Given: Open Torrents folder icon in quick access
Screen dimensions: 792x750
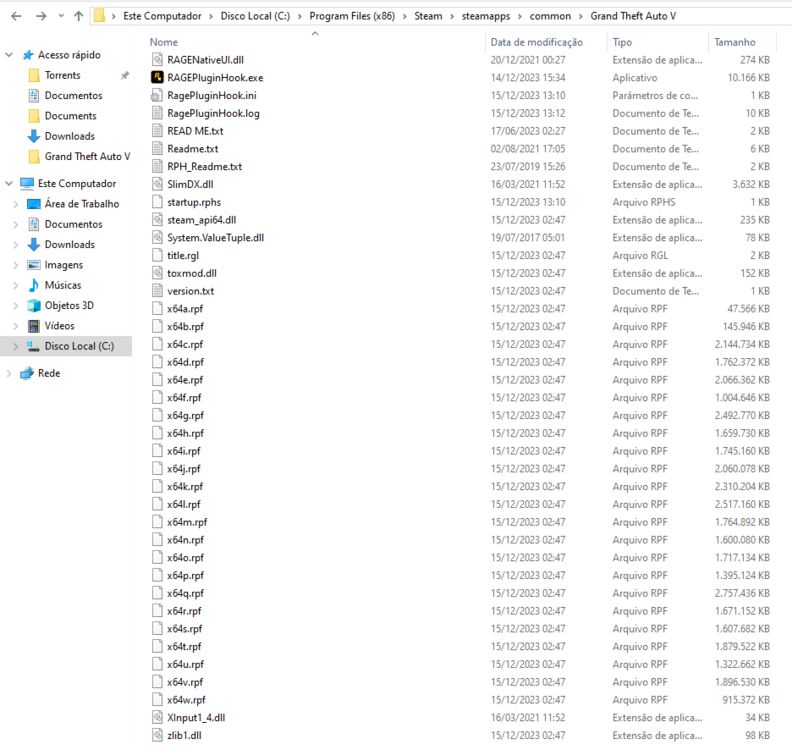Looking at the screenshot, I should point(34,75).
